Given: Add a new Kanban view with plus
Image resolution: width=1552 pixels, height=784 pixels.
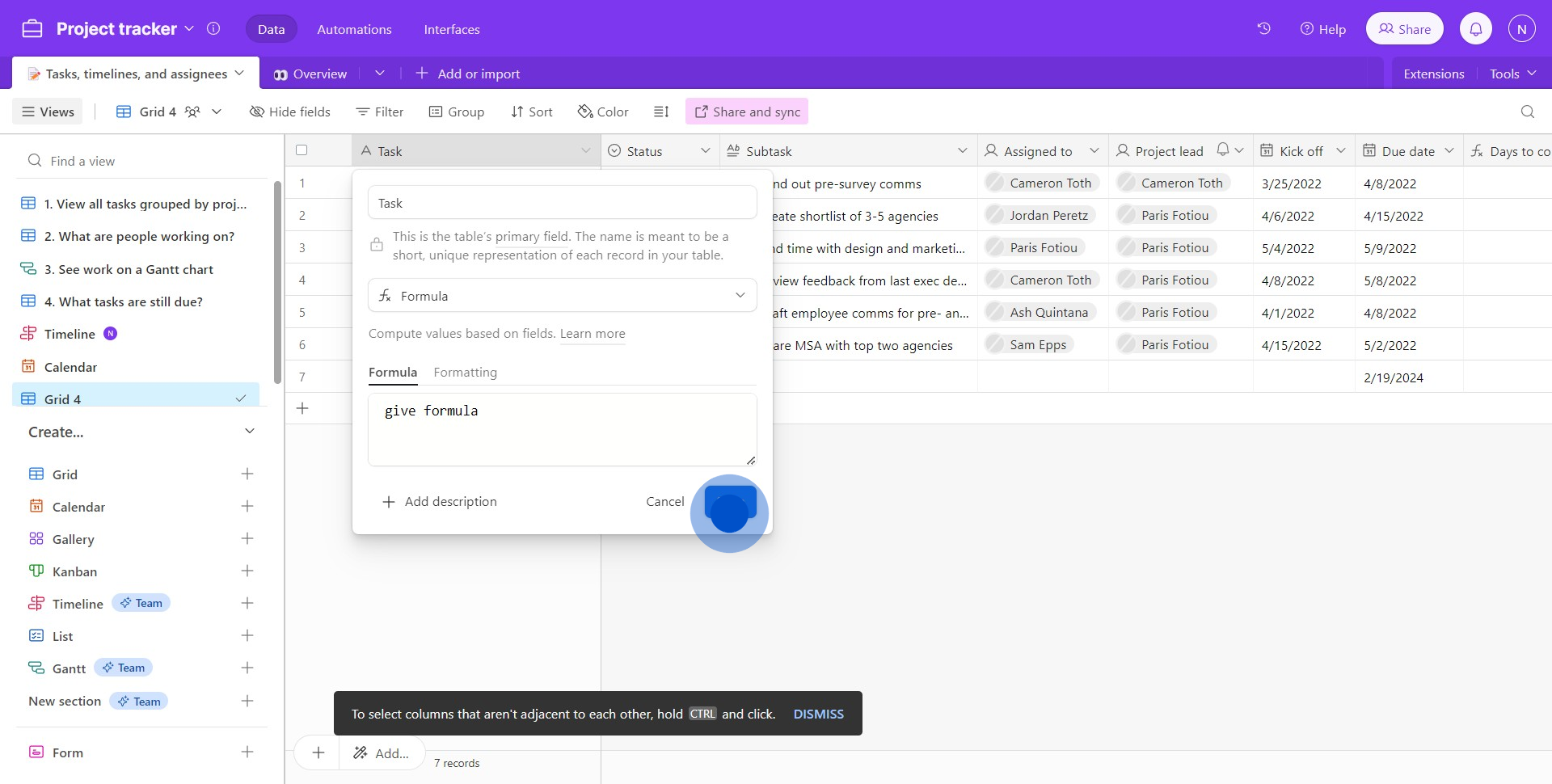Looking at the screenshot, I should [247, 571].
